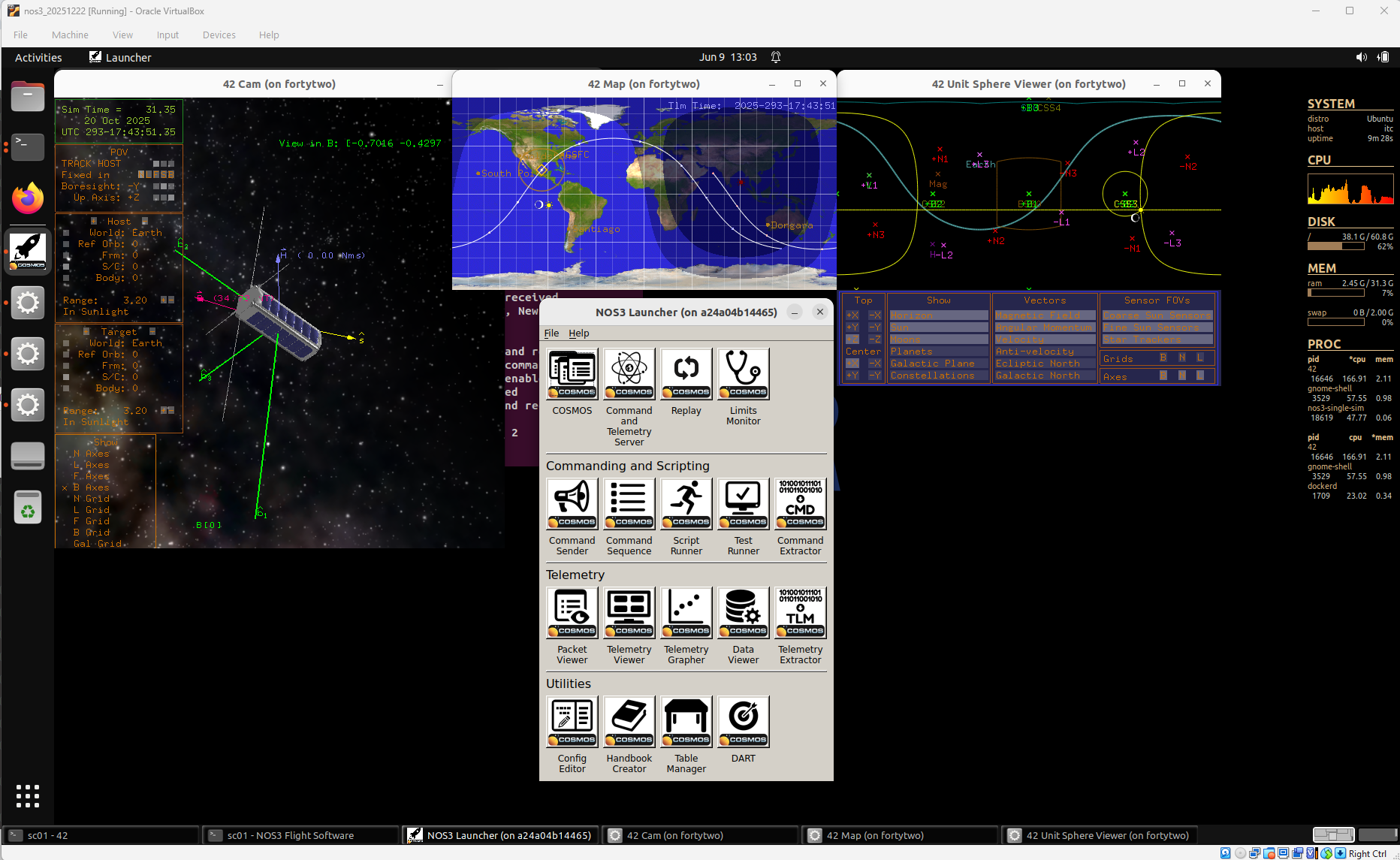This screenshot has height=860, width=1400.
Task: Toggle Star Trackers FOV
Action: point(1157,339)
